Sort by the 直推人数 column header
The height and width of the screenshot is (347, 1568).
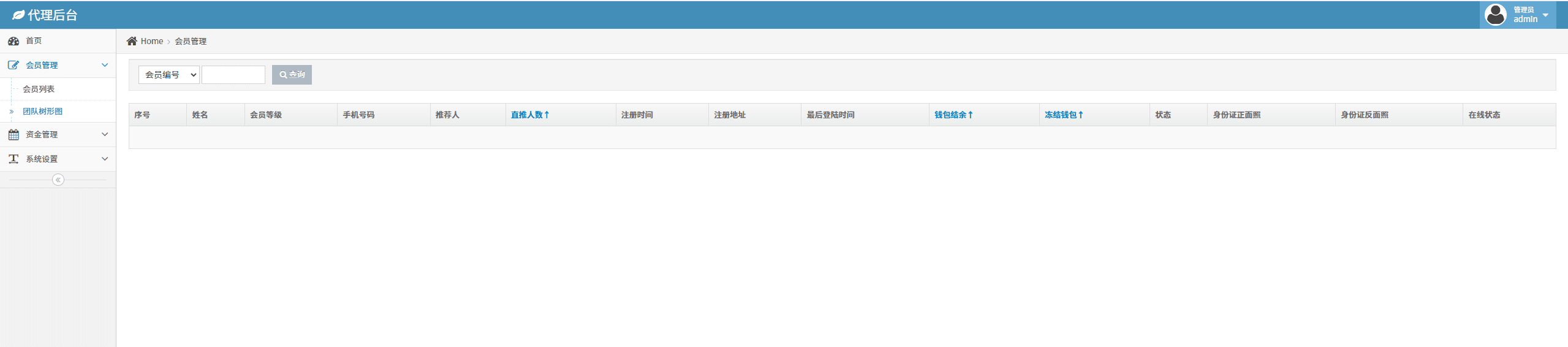pos(530,115)
